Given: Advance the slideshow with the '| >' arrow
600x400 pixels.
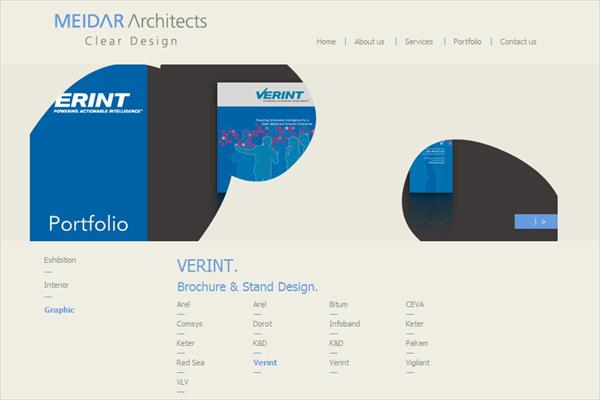Looking at the screenshot, I should pos(536,222).
